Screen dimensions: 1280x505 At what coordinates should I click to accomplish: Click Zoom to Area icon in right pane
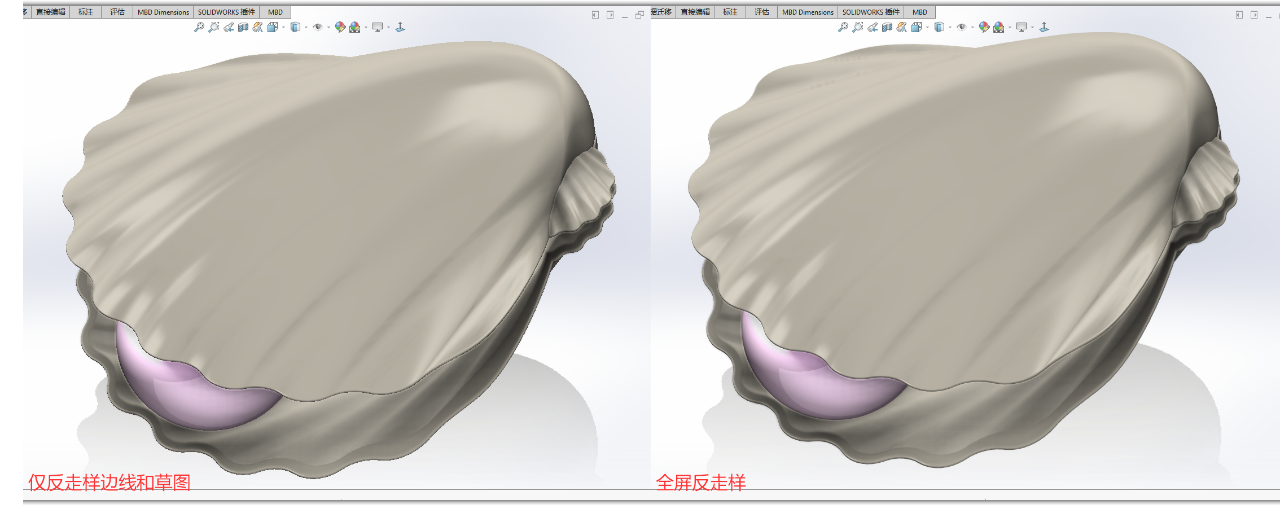pos(857,27)
